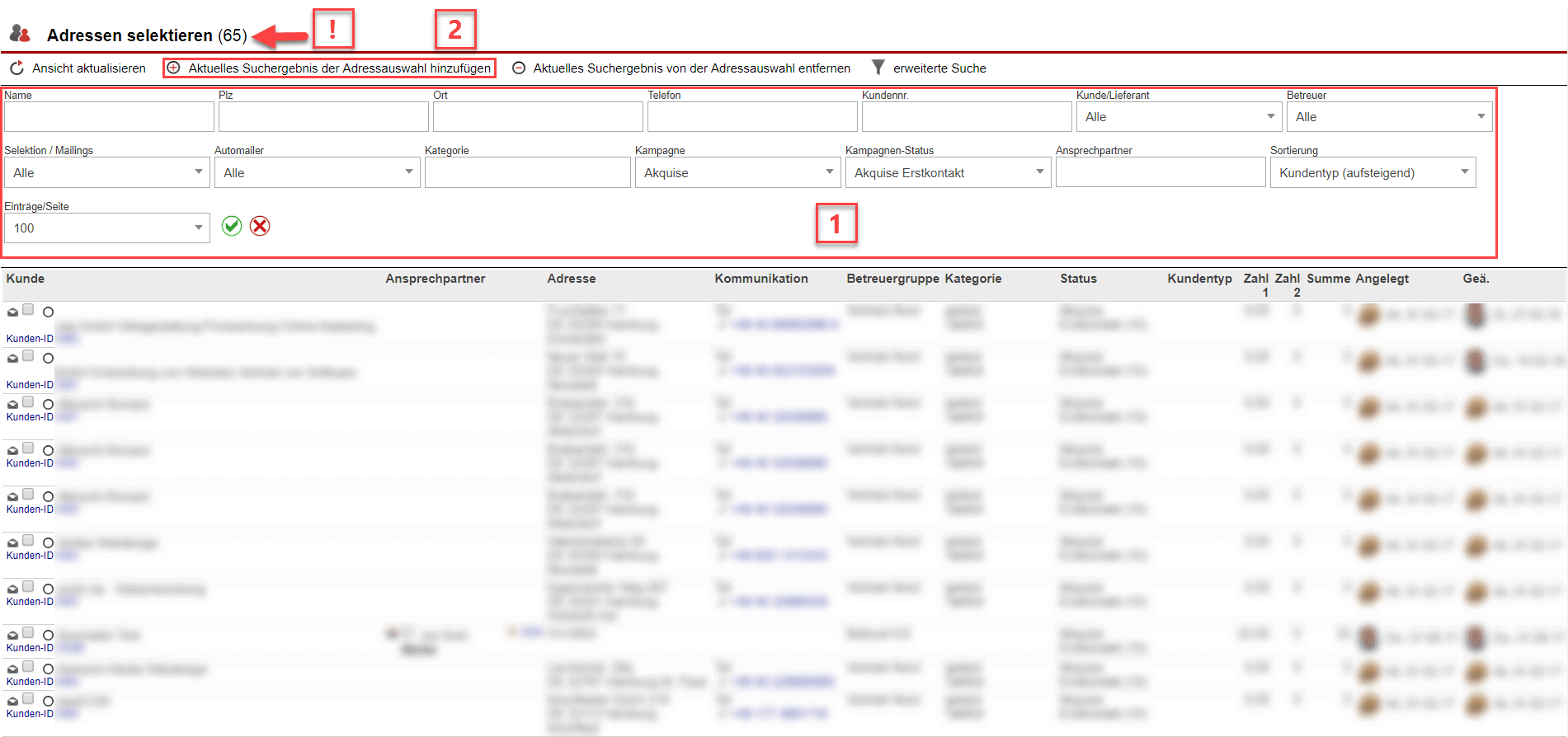Click the Kunden-ID link in the first row
This screenshot has width=1568, height=737.
pyautogui.click(x=30, y=339)
